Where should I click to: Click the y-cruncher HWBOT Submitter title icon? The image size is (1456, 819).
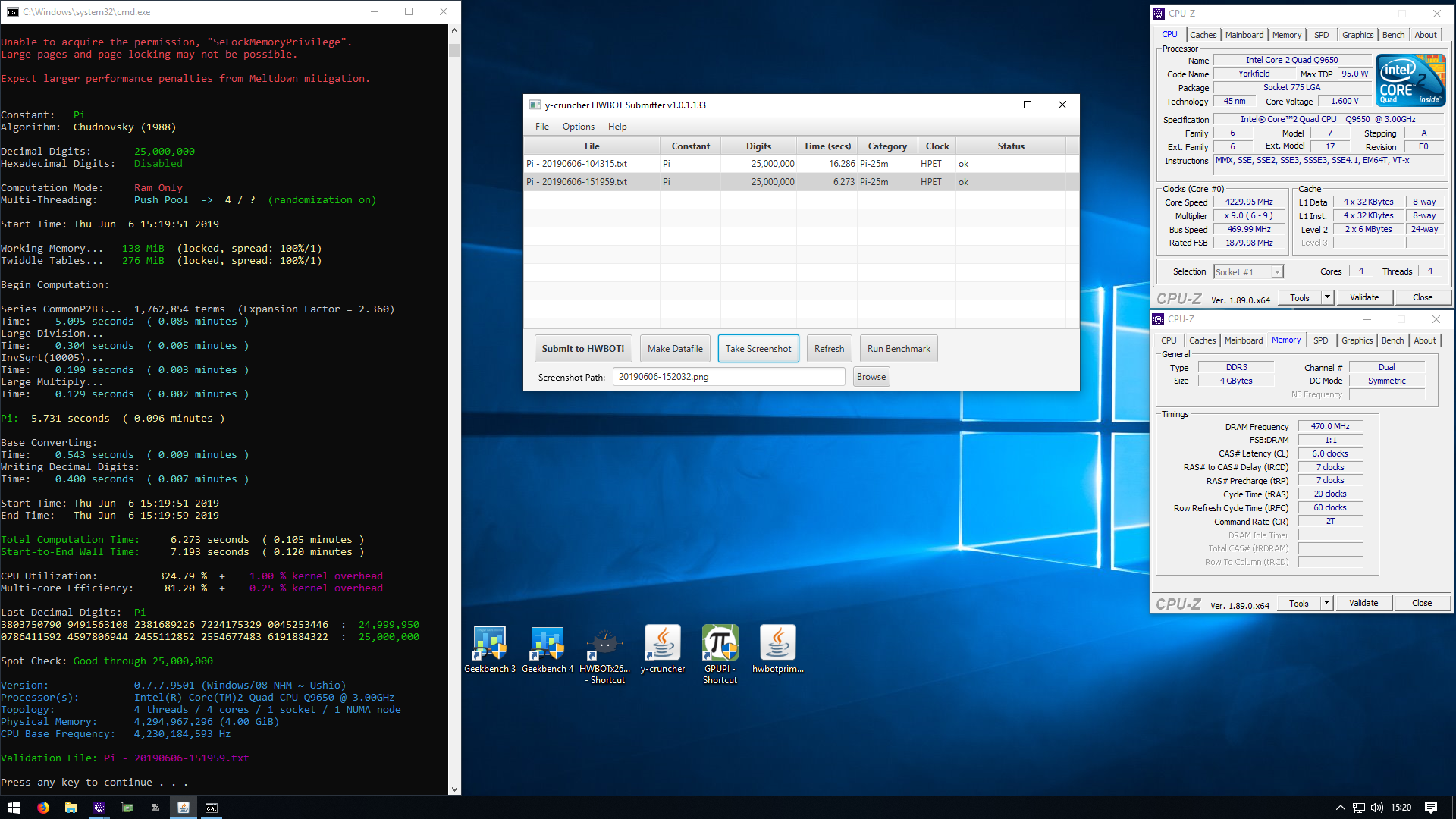[535, 105]
